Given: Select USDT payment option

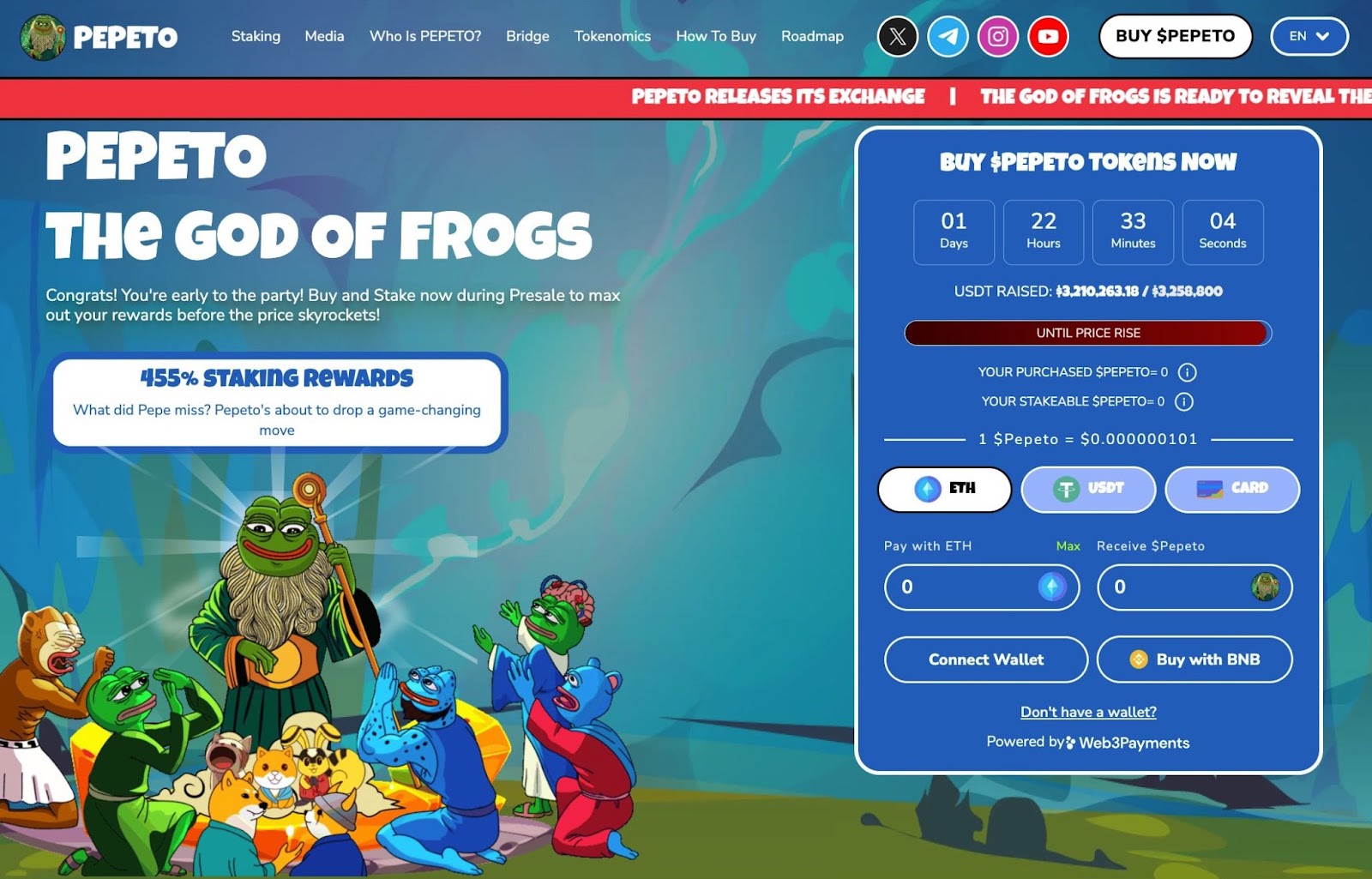Looking at the screenshot, I should coord(1088,489).
